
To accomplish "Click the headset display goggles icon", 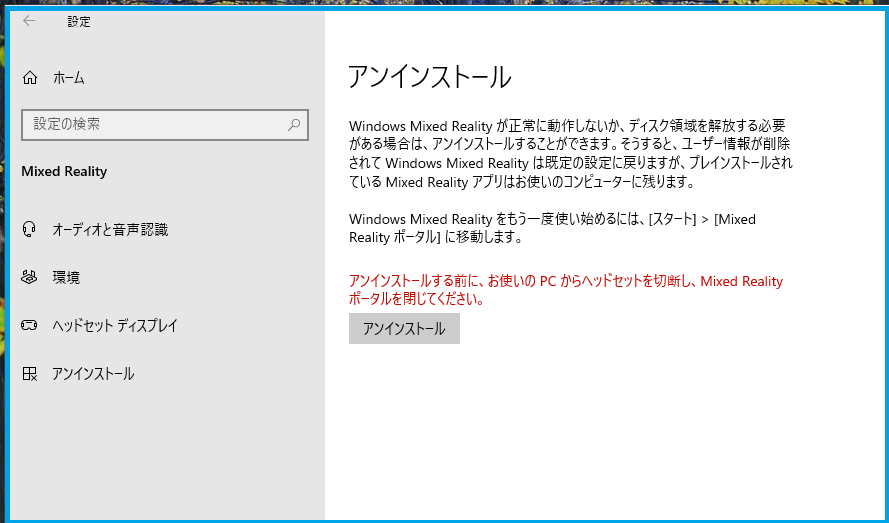I will (x=29, y=325).
